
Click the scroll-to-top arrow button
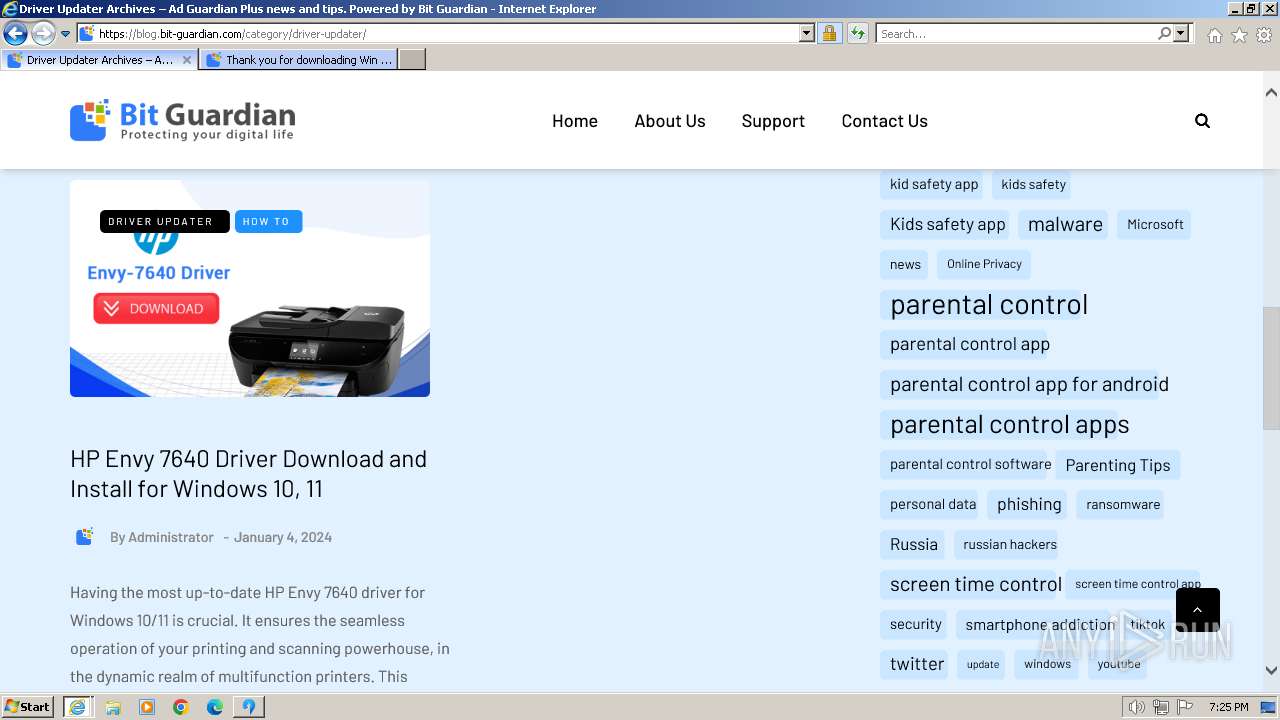[x=1198, y=610]
